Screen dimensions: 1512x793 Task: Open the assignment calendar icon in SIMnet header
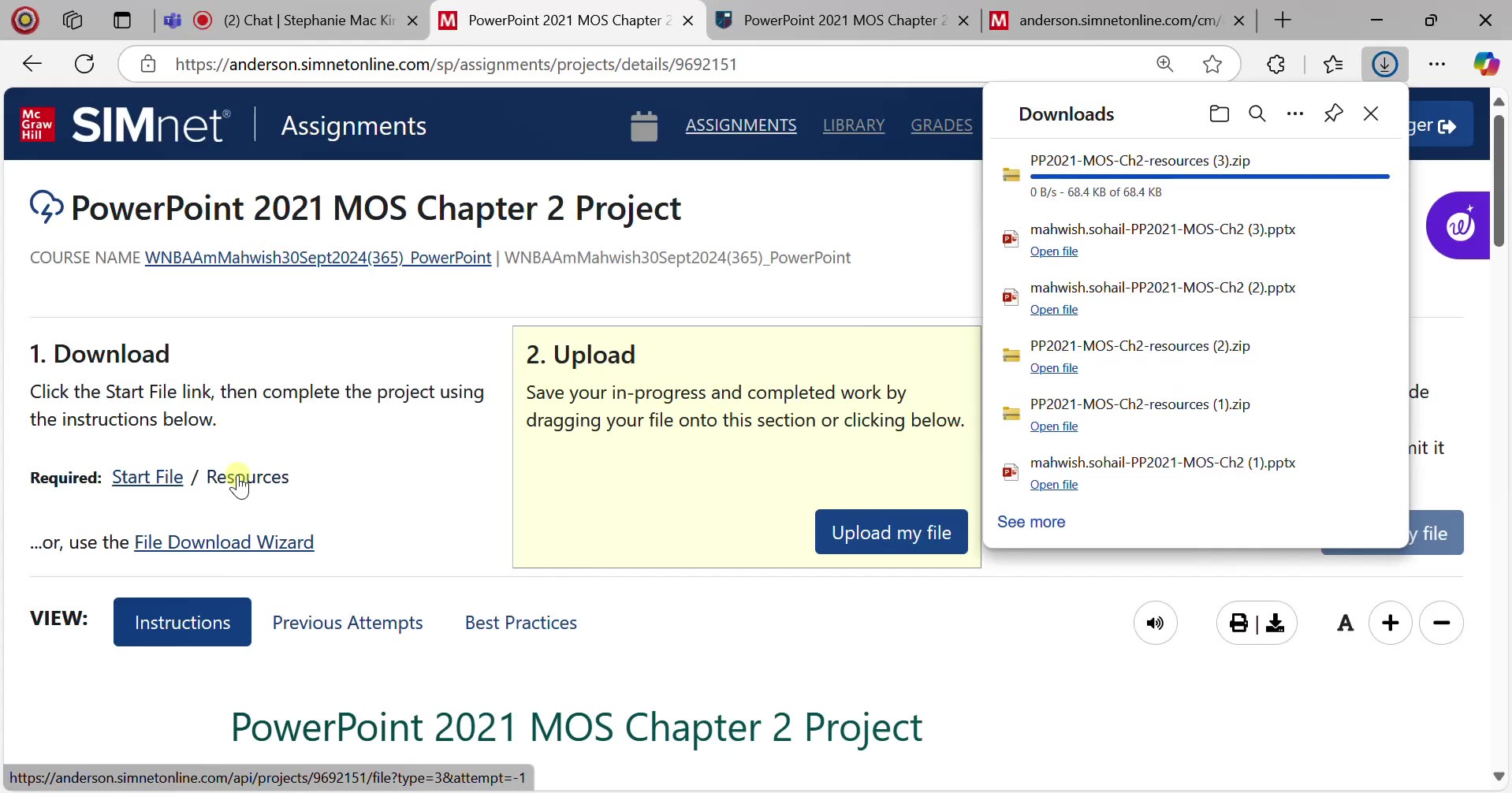tap(644, 124)
